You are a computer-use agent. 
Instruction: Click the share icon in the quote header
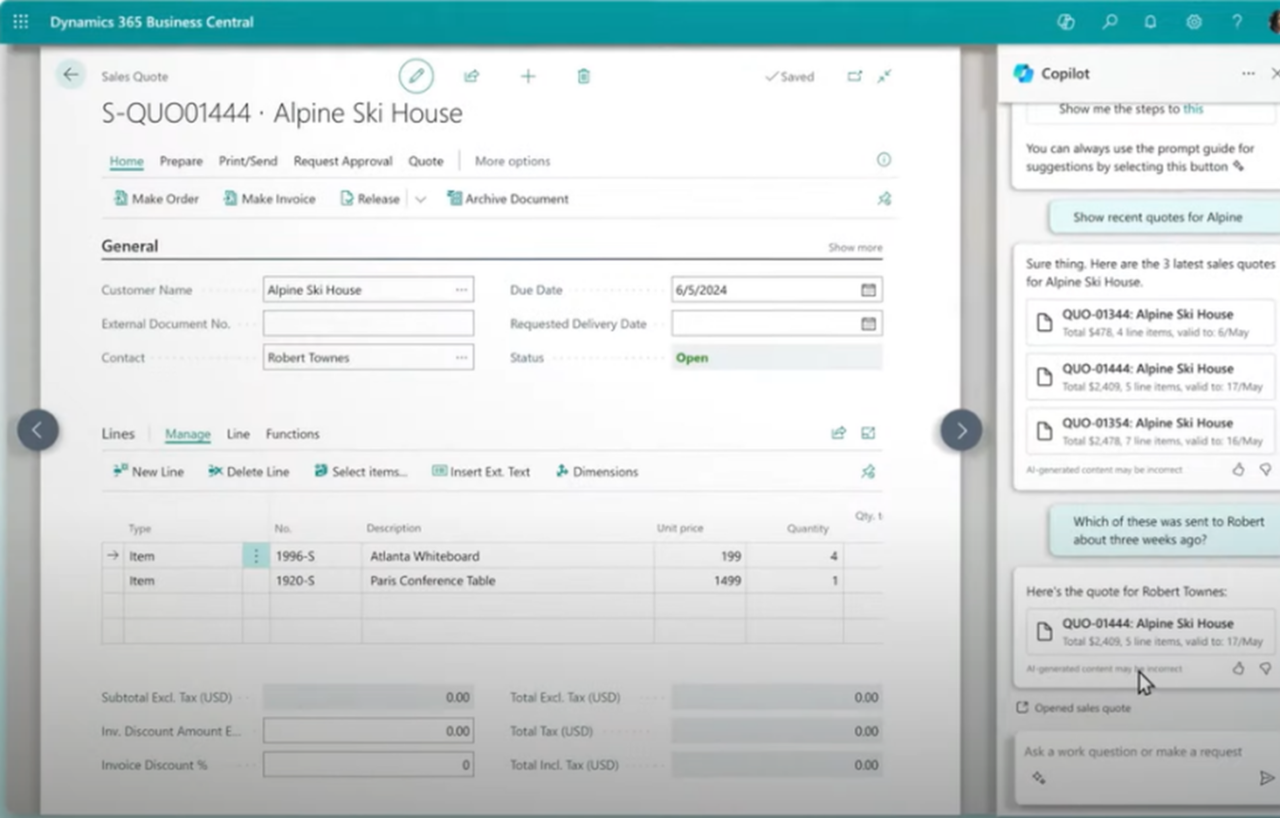click(471, 76)
